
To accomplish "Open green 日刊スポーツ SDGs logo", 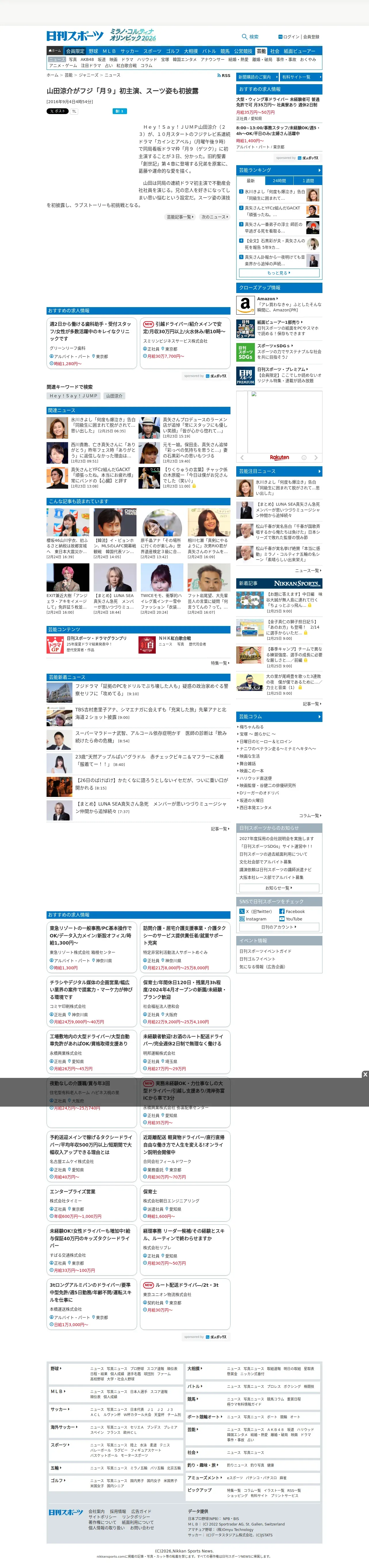I will coord(245,352).
